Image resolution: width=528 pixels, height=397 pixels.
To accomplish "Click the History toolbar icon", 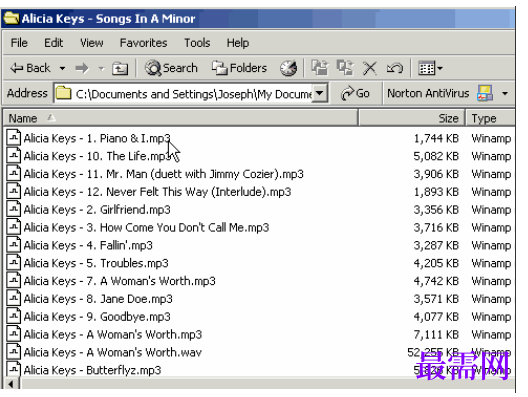I will pos(289,68).
